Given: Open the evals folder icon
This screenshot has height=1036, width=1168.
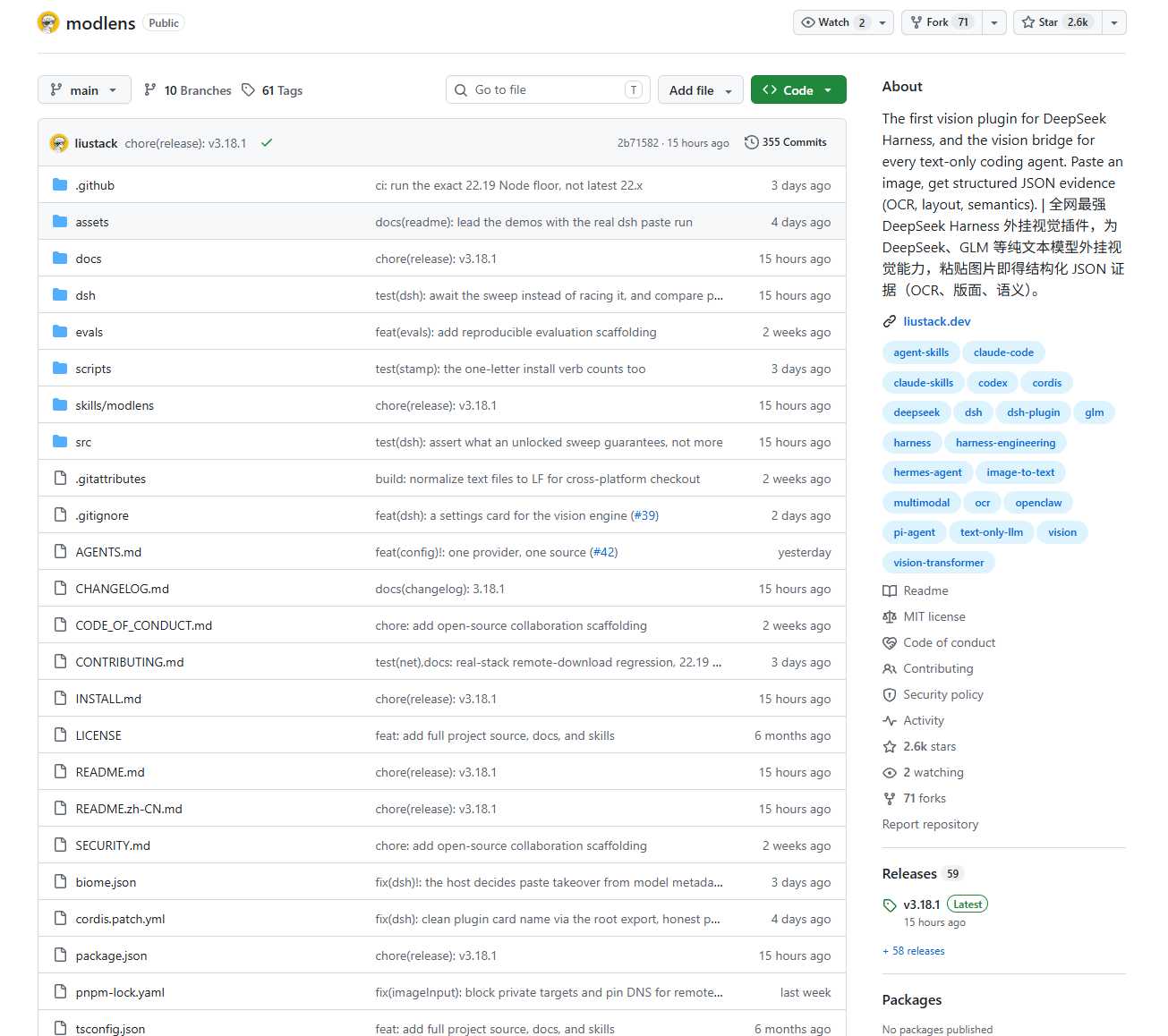Looking at the screenshot, I should tap(60, 332).
